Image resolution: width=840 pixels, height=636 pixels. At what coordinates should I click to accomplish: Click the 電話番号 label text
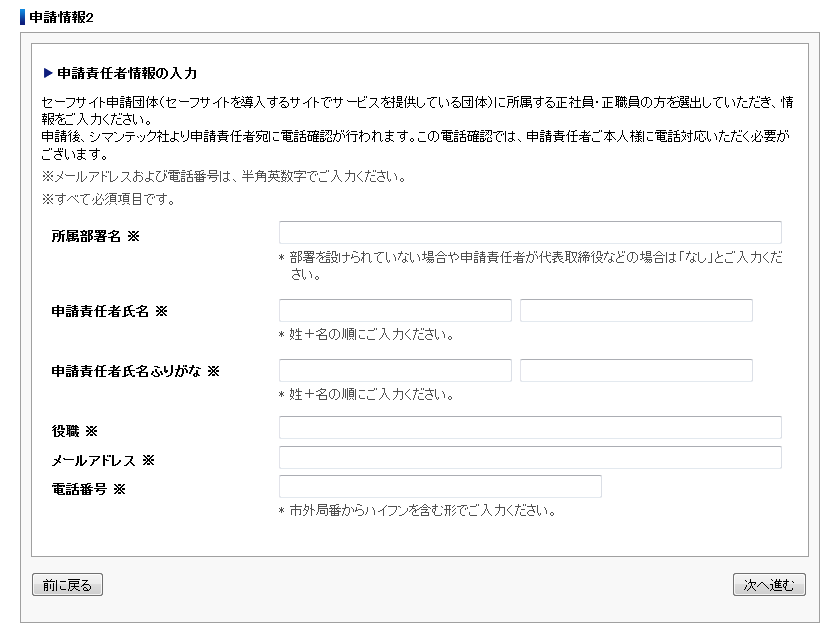click(79, 489)
